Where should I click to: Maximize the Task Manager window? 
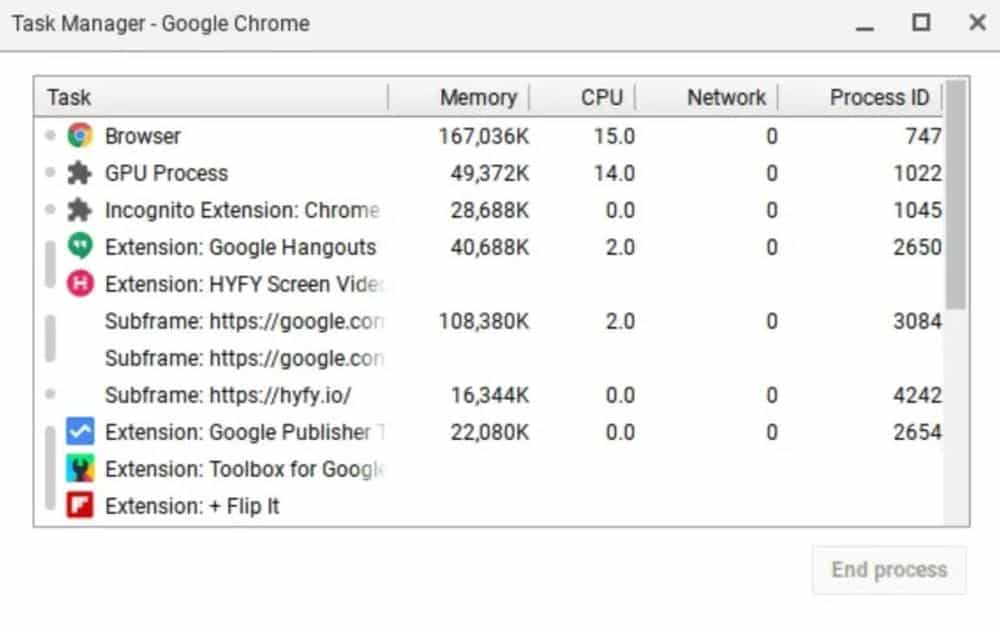point(921,22)
